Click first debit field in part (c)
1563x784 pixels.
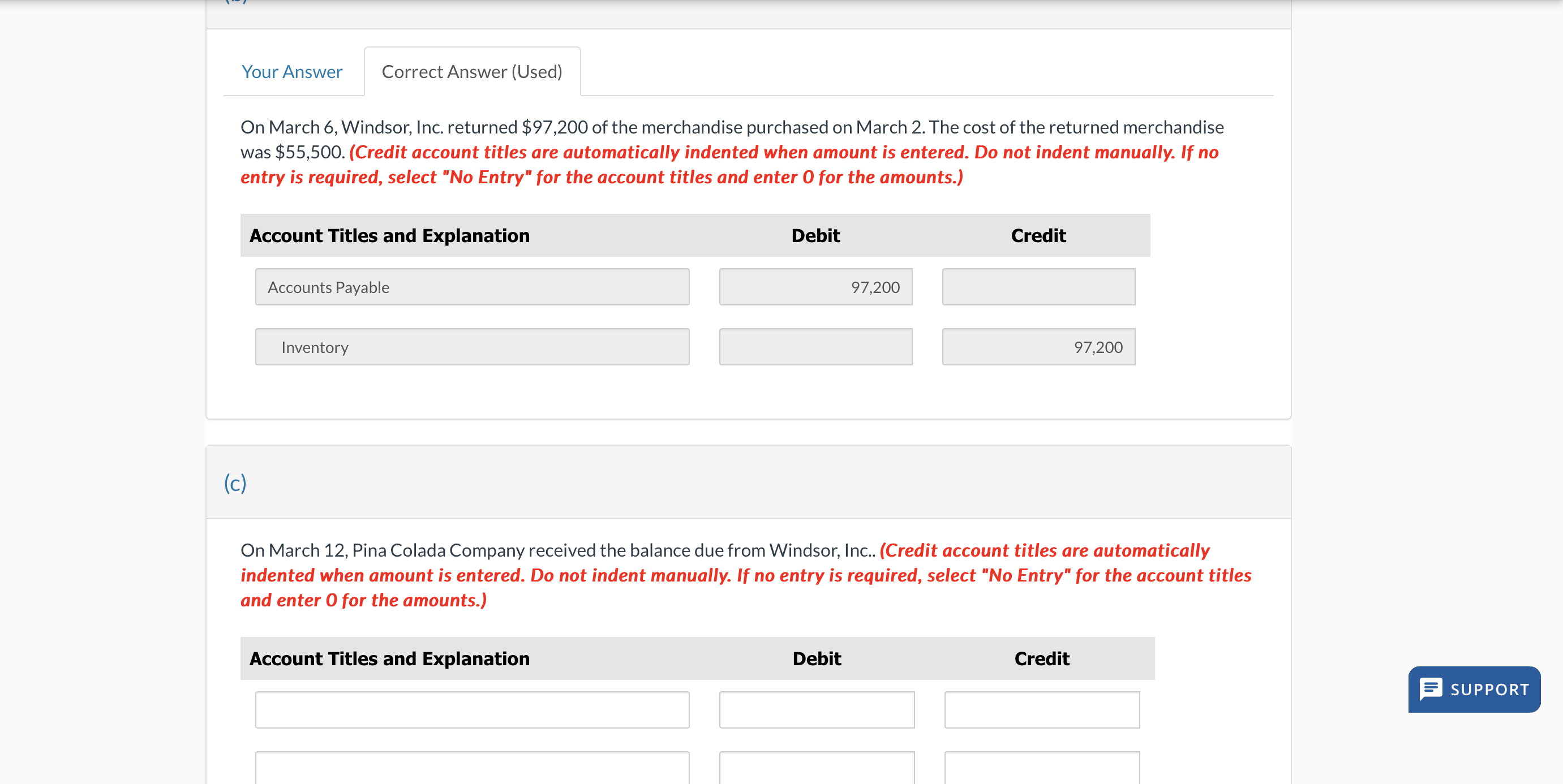tap(816, 709)
